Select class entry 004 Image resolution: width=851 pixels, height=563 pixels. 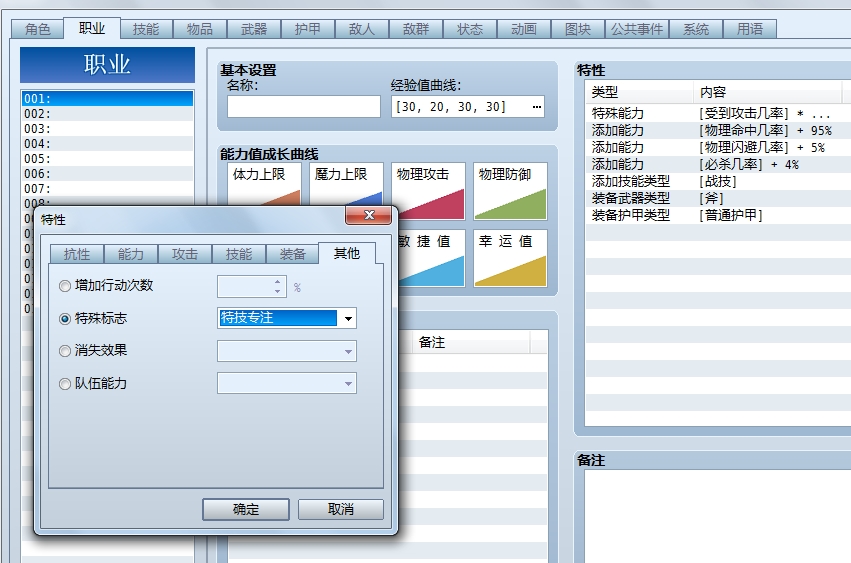(x=107, y=143)
